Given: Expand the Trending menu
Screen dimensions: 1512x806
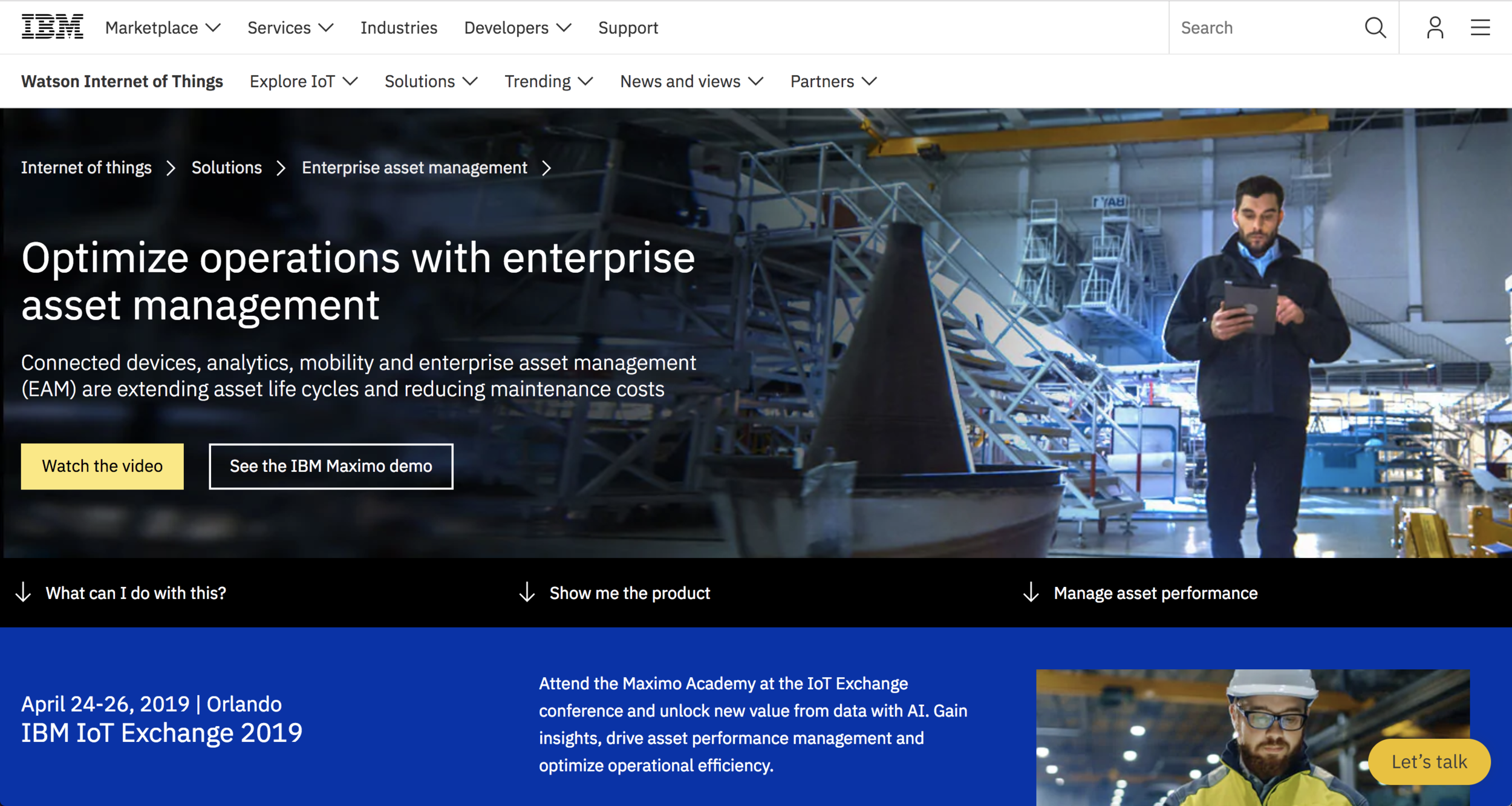Looking at the screenshot, I should (549, 82).
